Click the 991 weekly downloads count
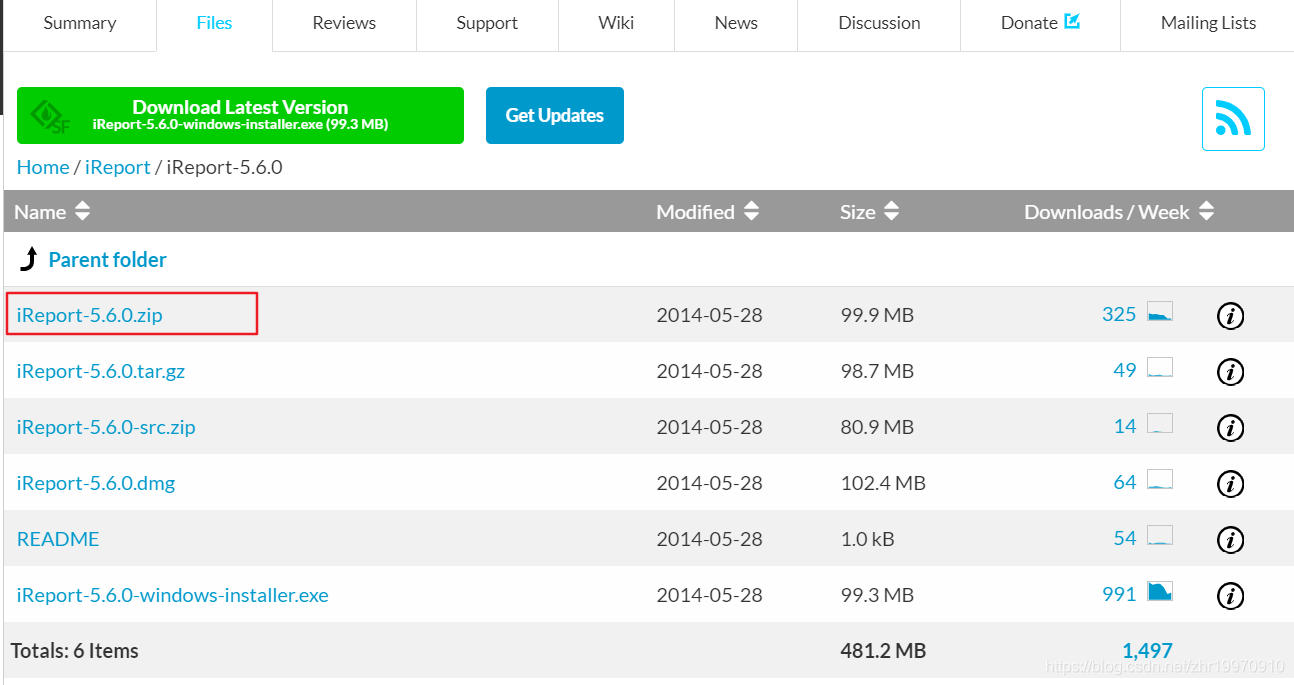Image resolution: width=1294 pixels, height=685 pixels. [x=1119, y=595]
